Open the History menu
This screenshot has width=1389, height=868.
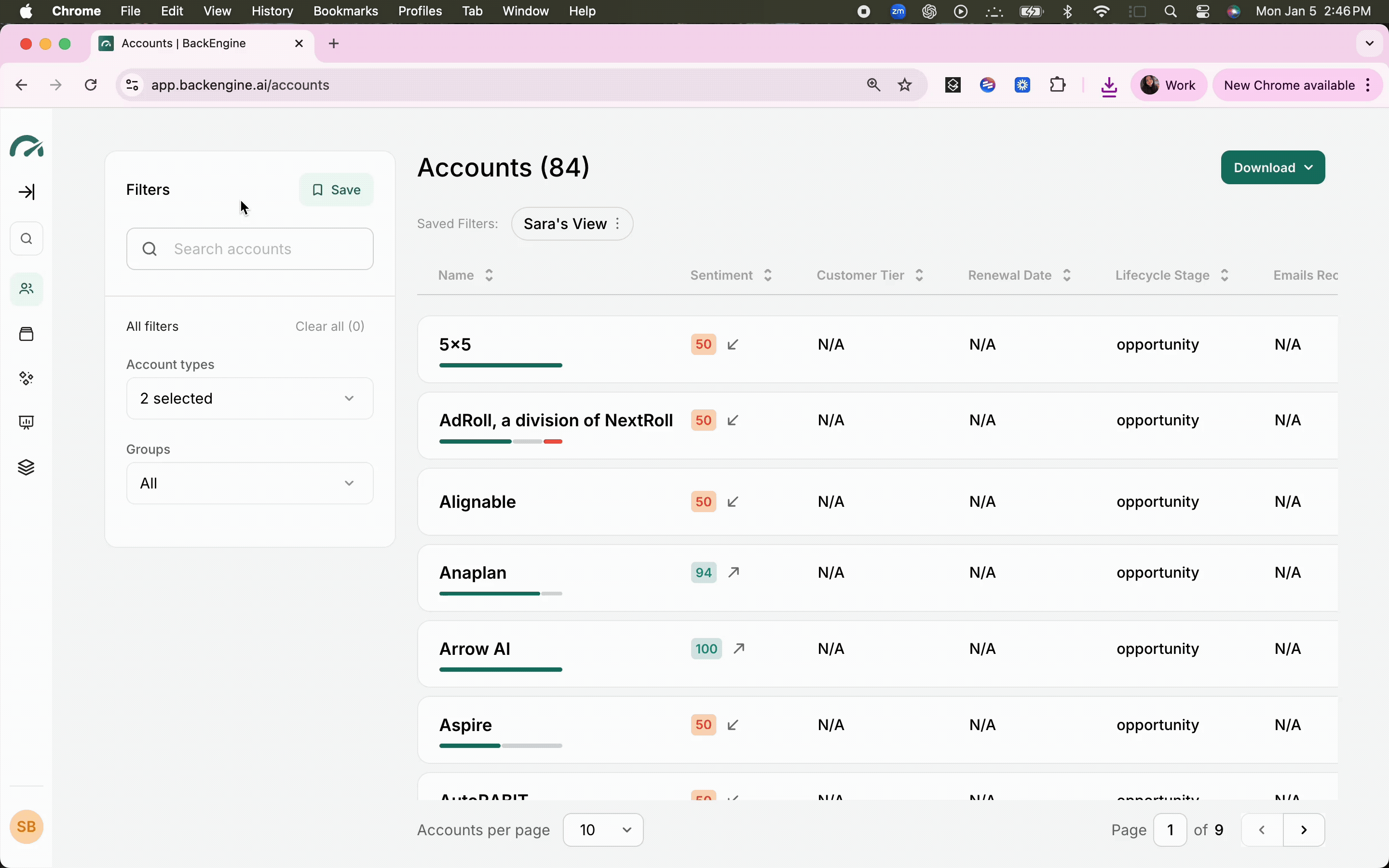pos(272,12)
